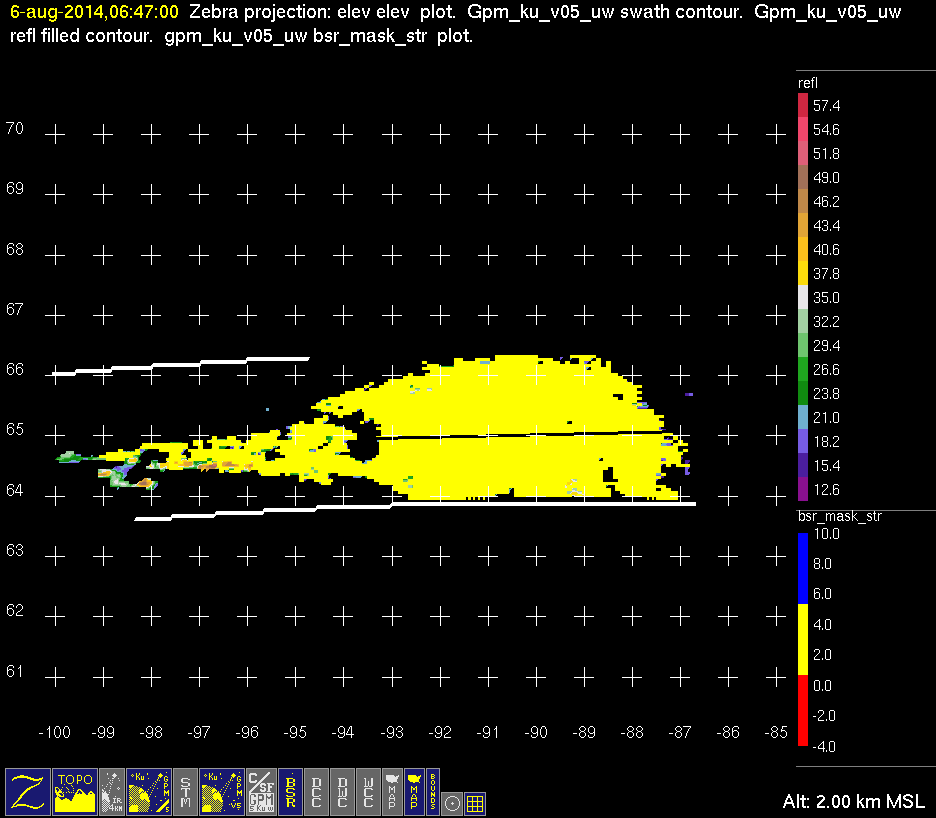Click the WCC icon

368,790
